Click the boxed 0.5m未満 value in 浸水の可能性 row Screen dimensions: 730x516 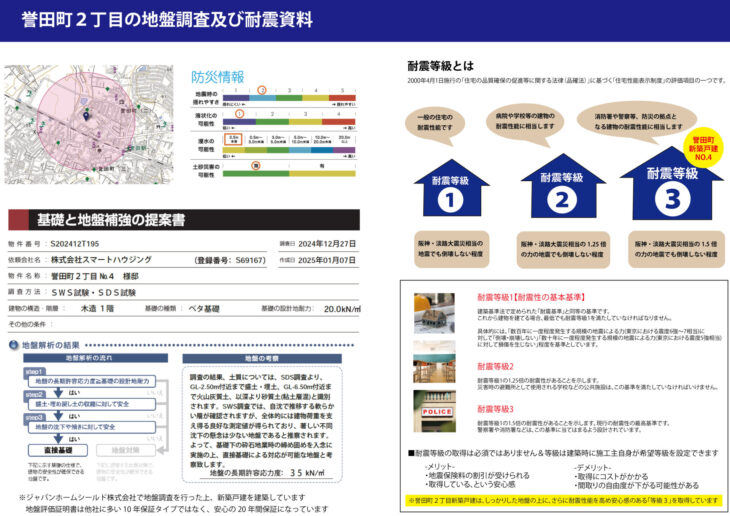234,139
